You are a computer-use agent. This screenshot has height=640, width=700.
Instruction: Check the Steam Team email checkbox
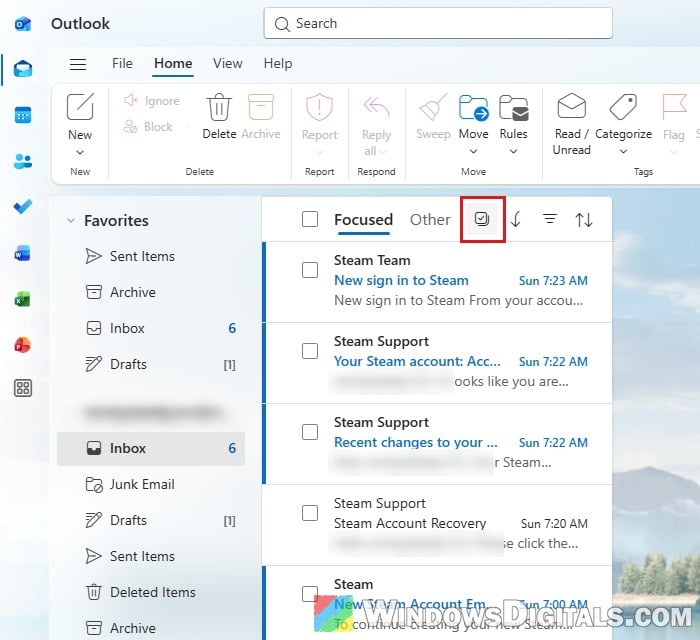pos(310,270)
